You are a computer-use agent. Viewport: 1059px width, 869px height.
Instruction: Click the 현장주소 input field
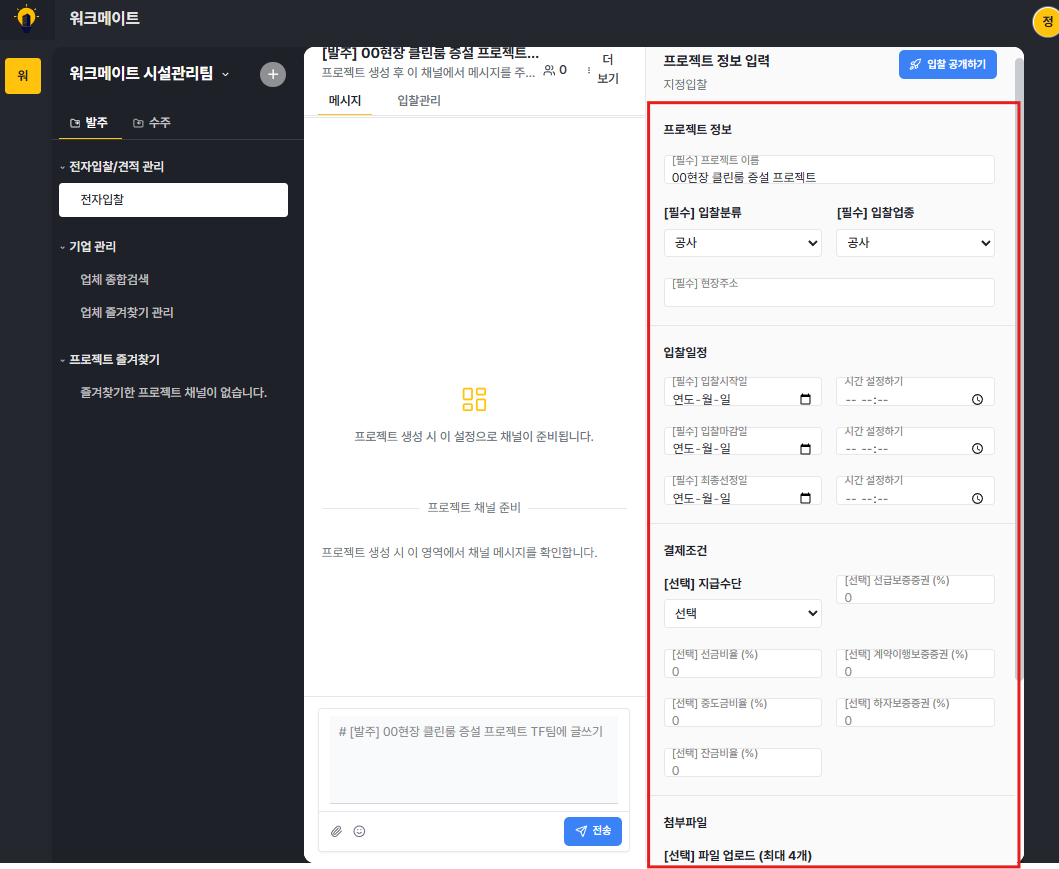click(829, 292)
